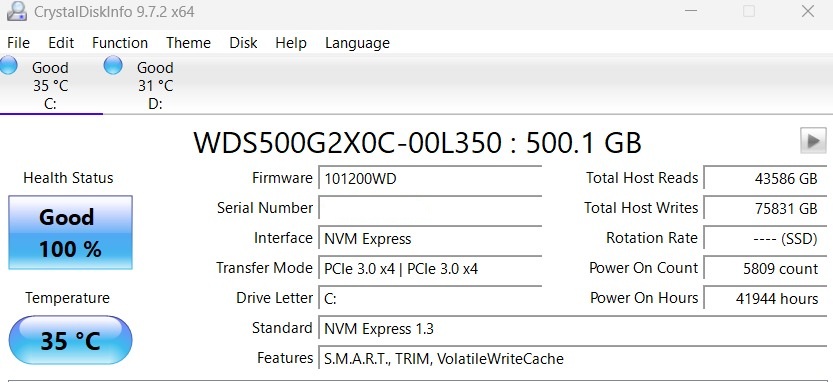Go to next disk with arrow button

pos(813,141)
